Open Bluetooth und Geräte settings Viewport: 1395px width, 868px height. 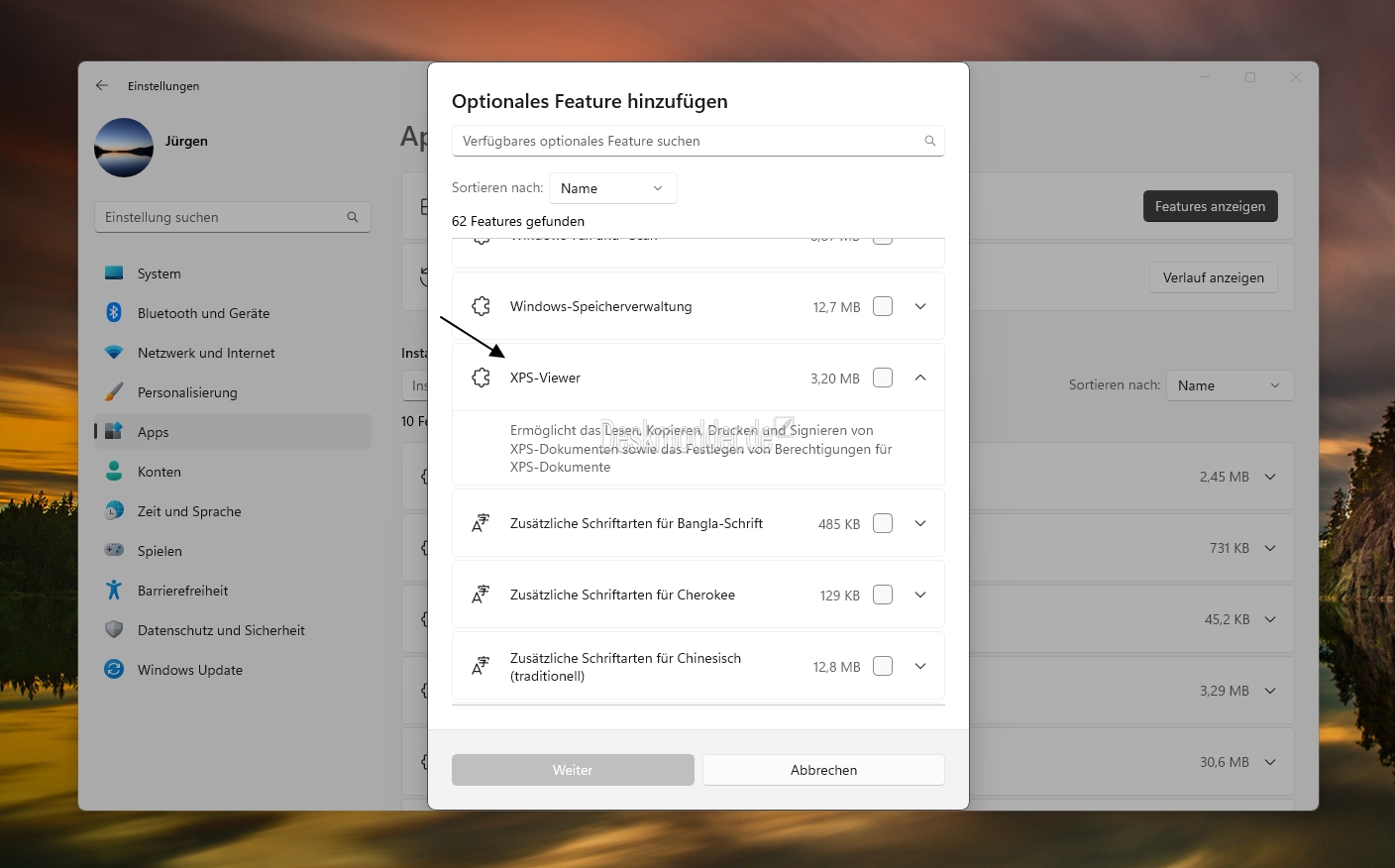(x=233, y=313)
